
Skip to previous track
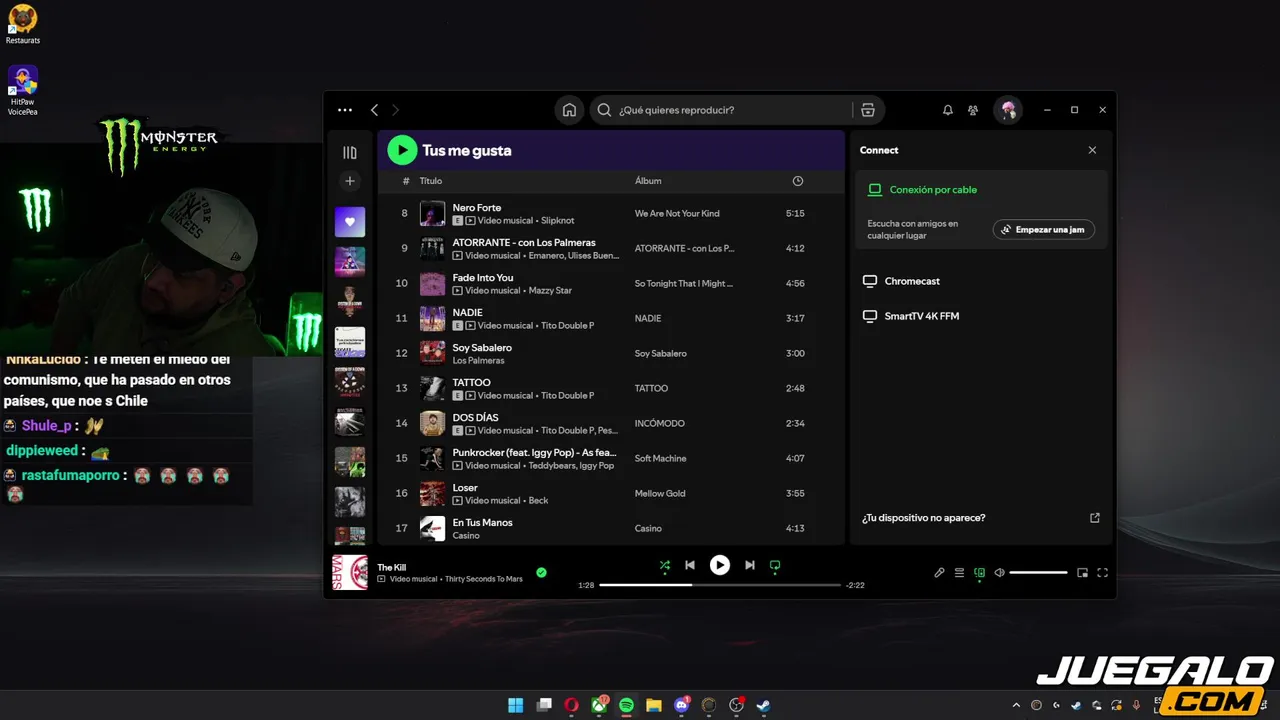tap(690, 565)
